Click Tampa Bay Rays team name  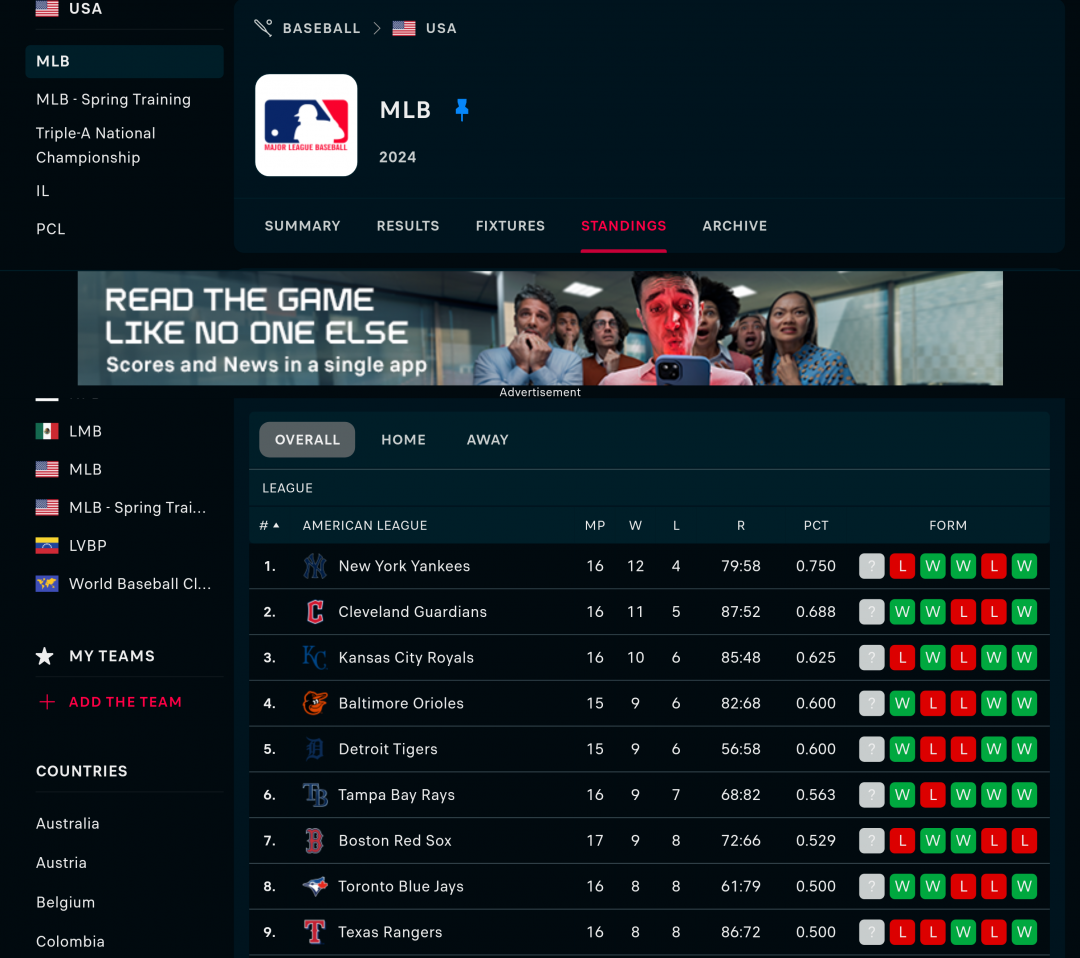pyautogui.click(x=397, y=795)
